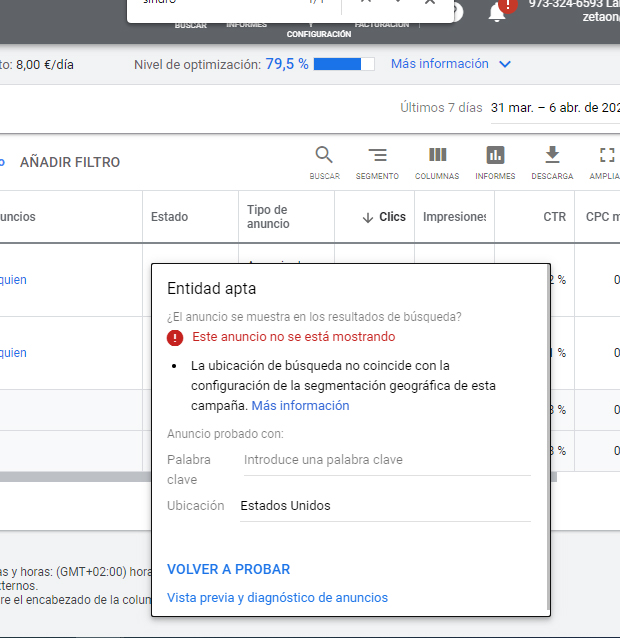Click the Informes chart icon
The image size is (620, 638).
[x=495, y=157]
